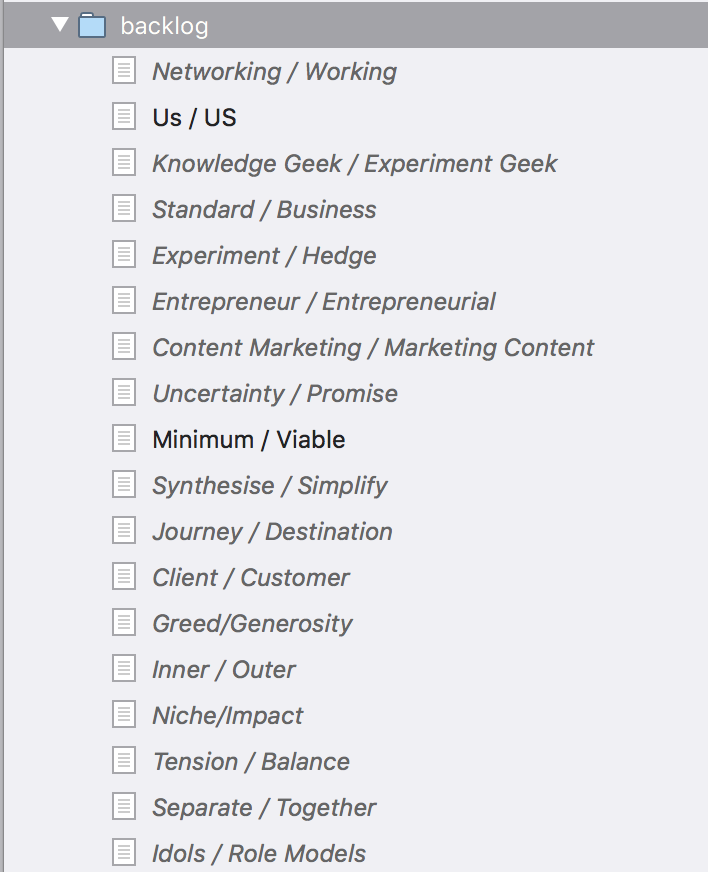Click document icon for Knowledge Geek / Experiment Geek

click(x=123, y=163)
